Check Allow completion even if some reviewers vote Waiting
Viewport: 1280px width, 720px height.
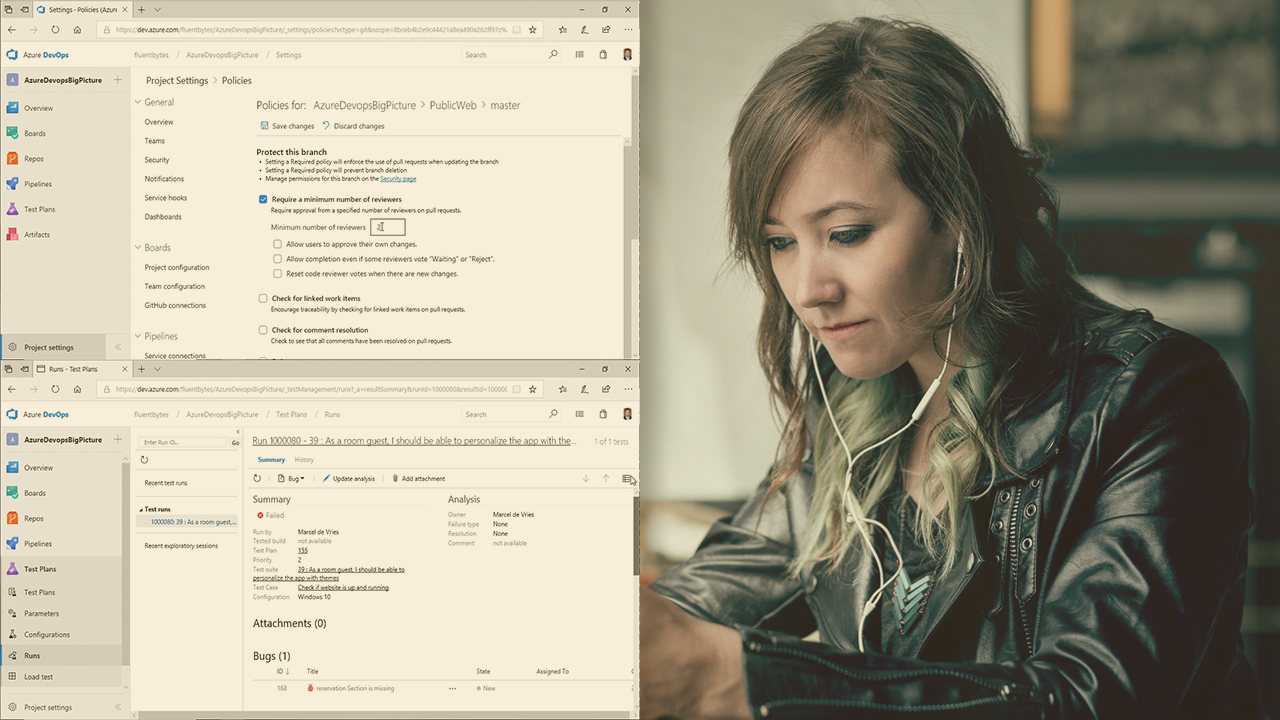coord(278,259)
